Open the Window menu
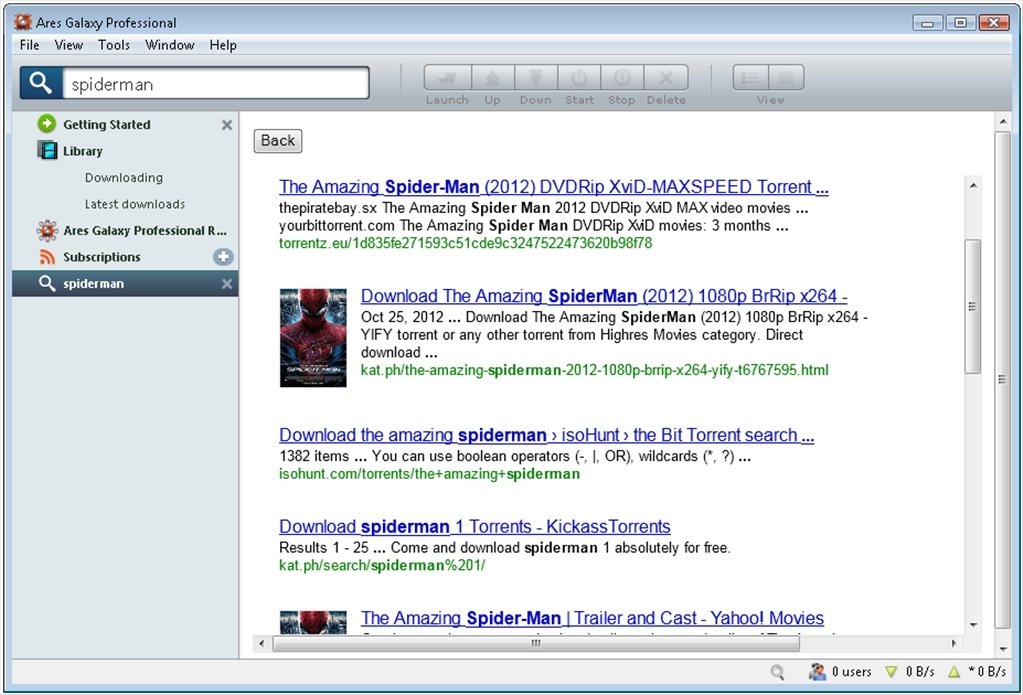 coord(170,45)
